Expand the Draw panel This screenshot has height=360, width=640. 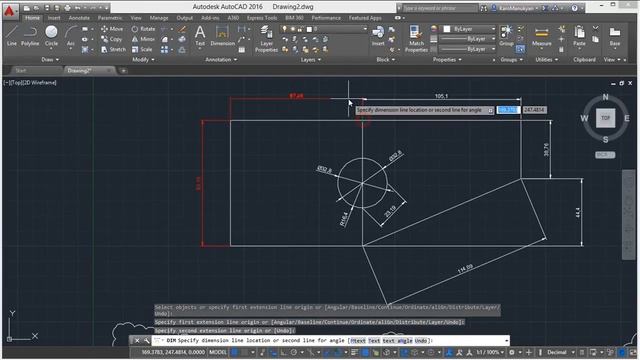[x=50, y=60]
